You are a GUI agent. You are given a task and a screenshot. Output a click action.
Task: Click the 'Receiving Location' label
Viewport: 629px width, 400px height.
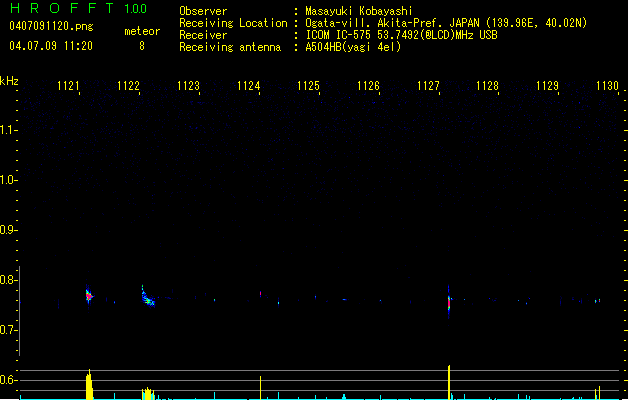coord(233,23)
